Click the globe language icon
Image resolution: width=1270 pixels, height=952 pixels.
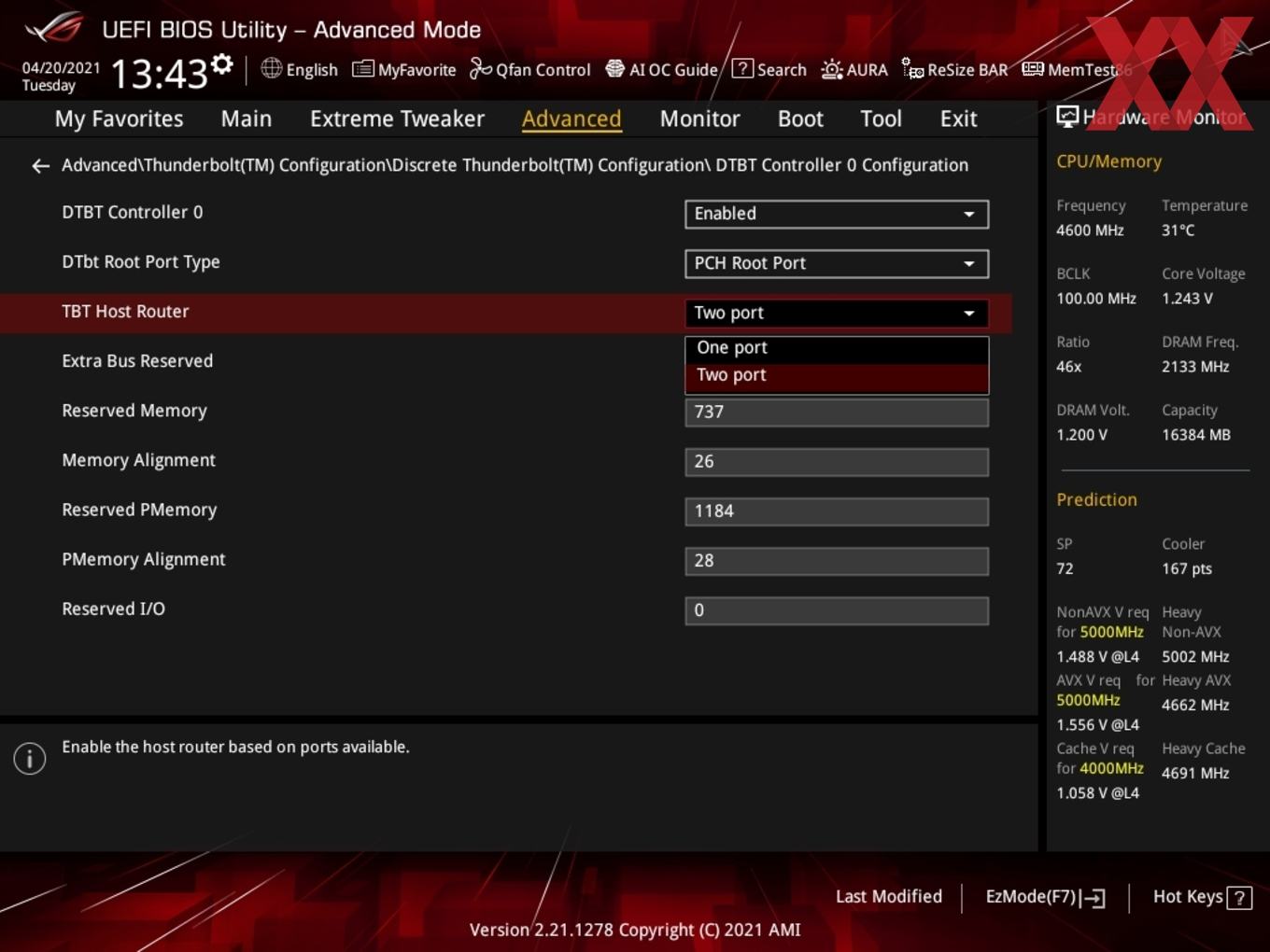tap(271, 68)
